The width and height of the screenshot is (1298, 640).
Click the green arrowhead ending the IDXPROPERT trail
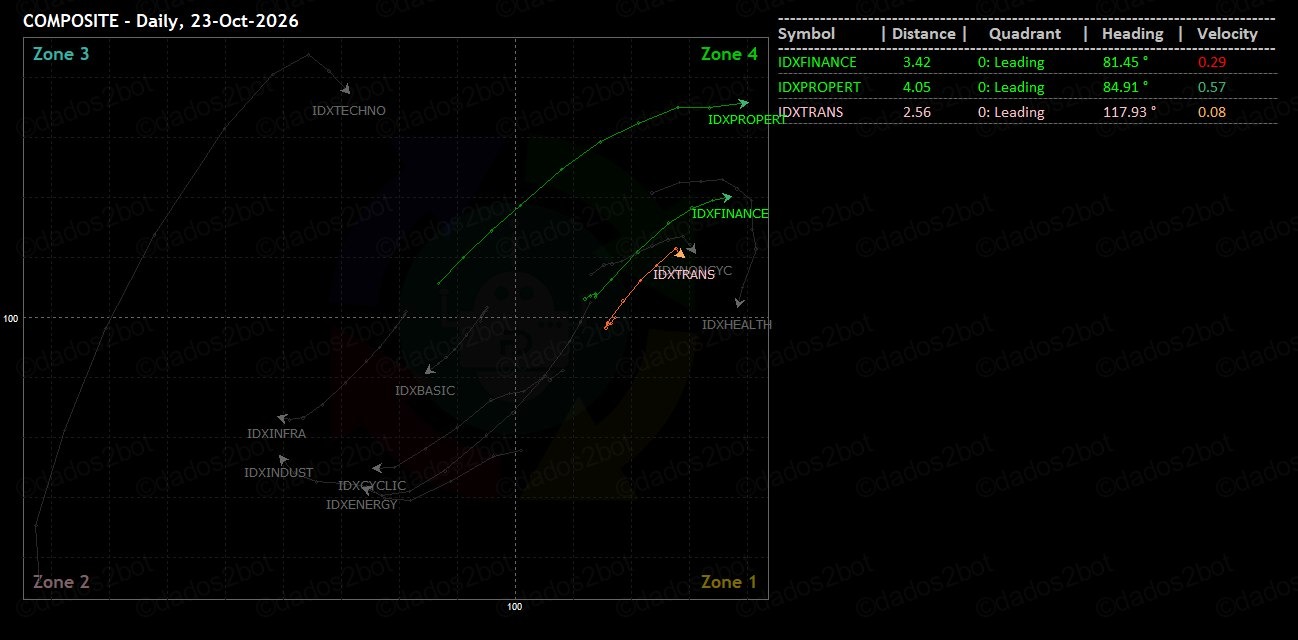click(x=743, y=103)
